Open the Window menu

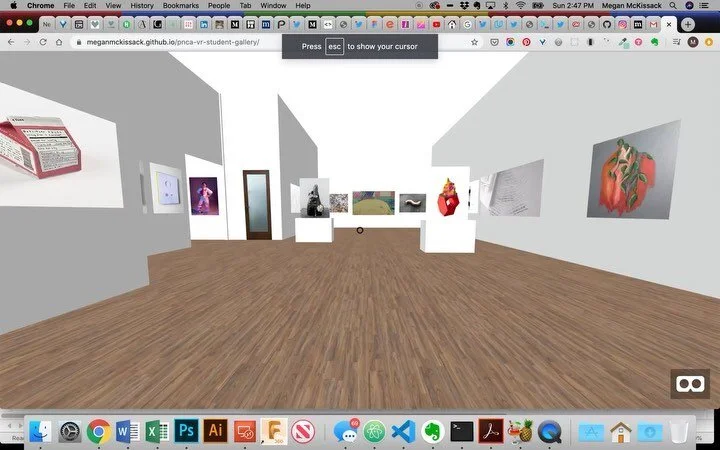tap(273, 6)
